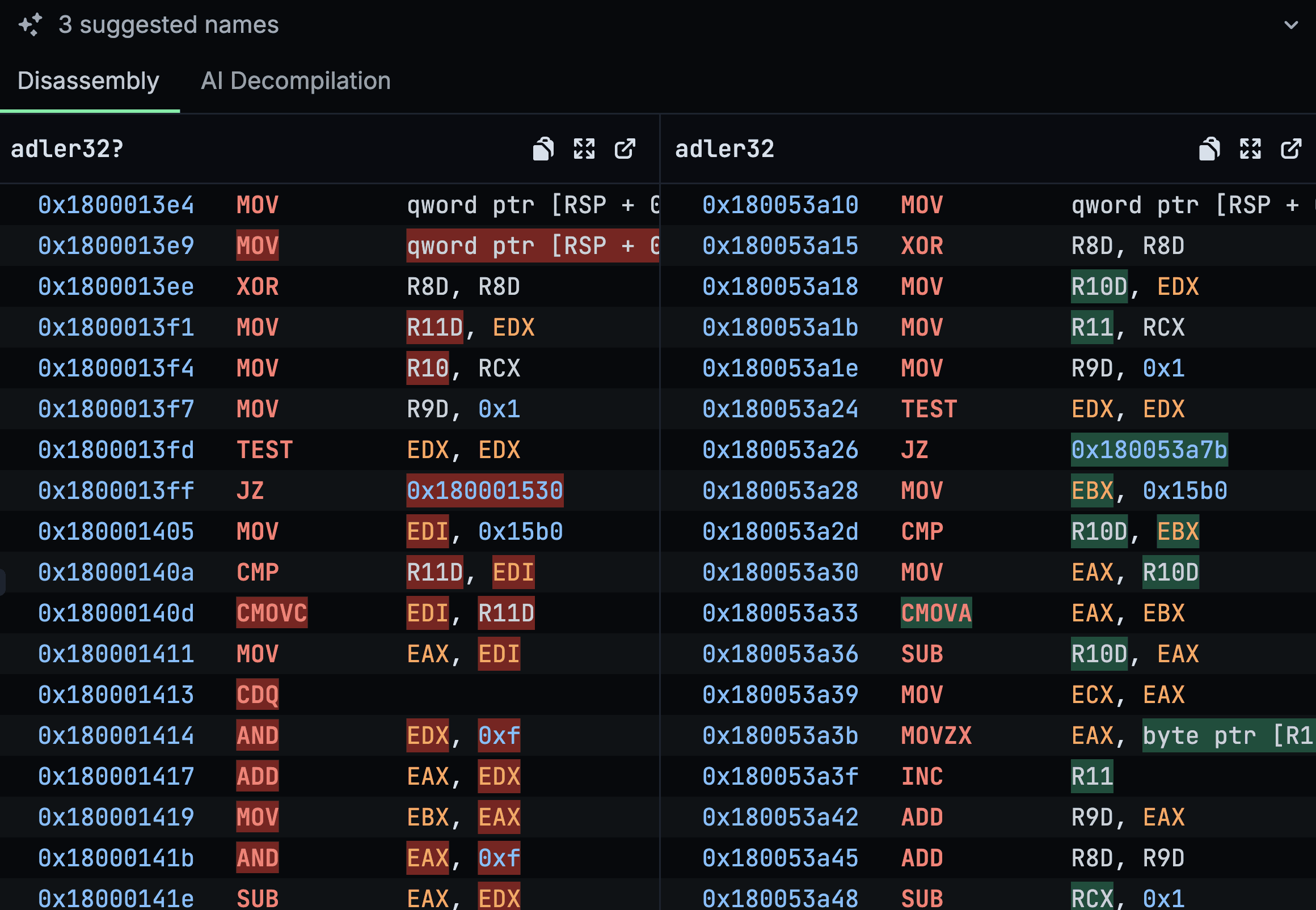Click the highlighted CDQ mnemonic
The height and width of the screenshot is (910, 1316).
pos(258,695)
